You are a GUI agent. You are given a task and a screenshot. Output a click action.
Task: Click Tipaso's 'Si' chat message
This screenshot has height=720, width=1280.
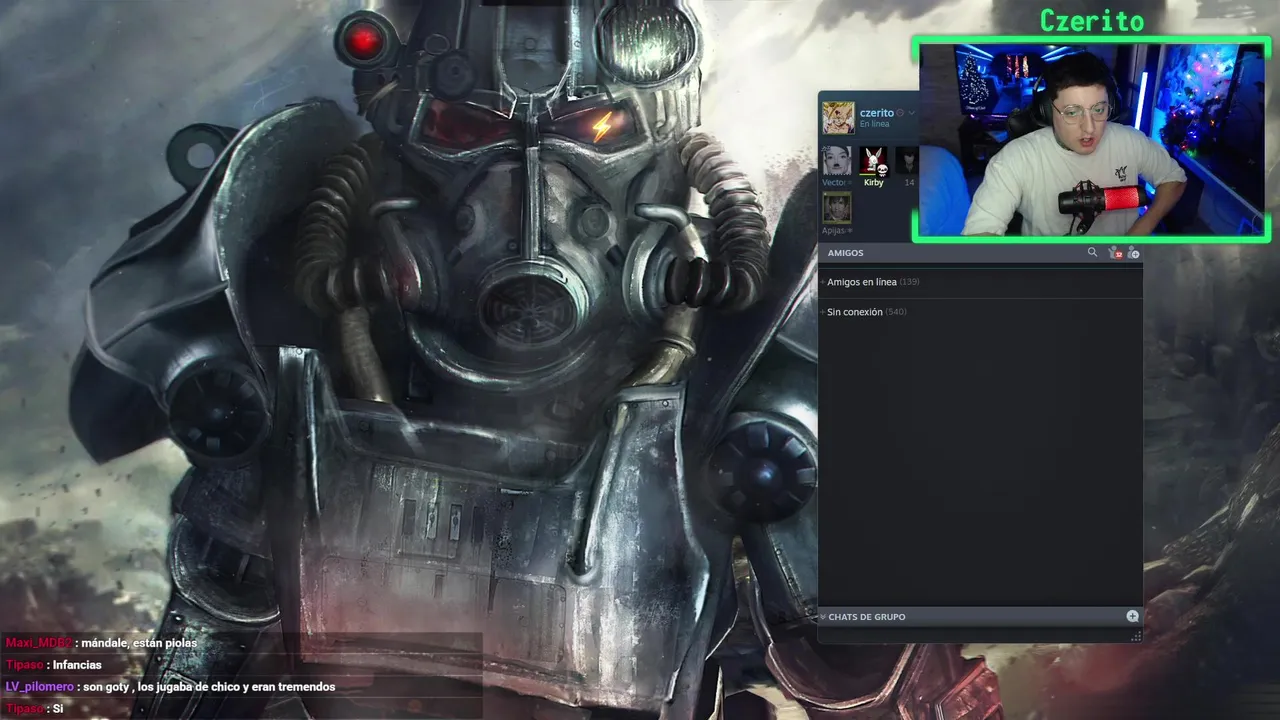tap(34, 709)
